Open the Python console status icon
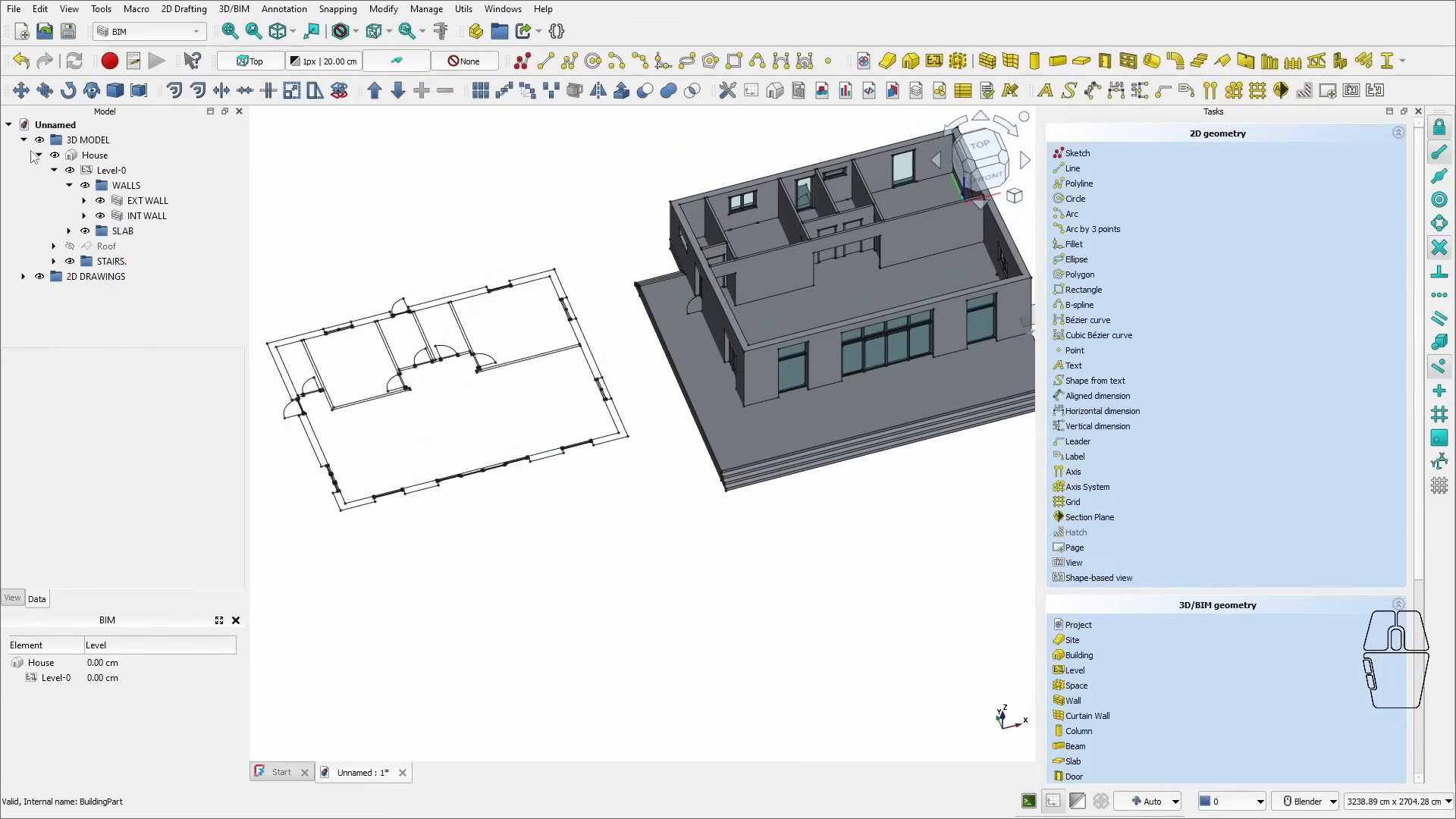 pyautogui.click(x=1028, y=802)
